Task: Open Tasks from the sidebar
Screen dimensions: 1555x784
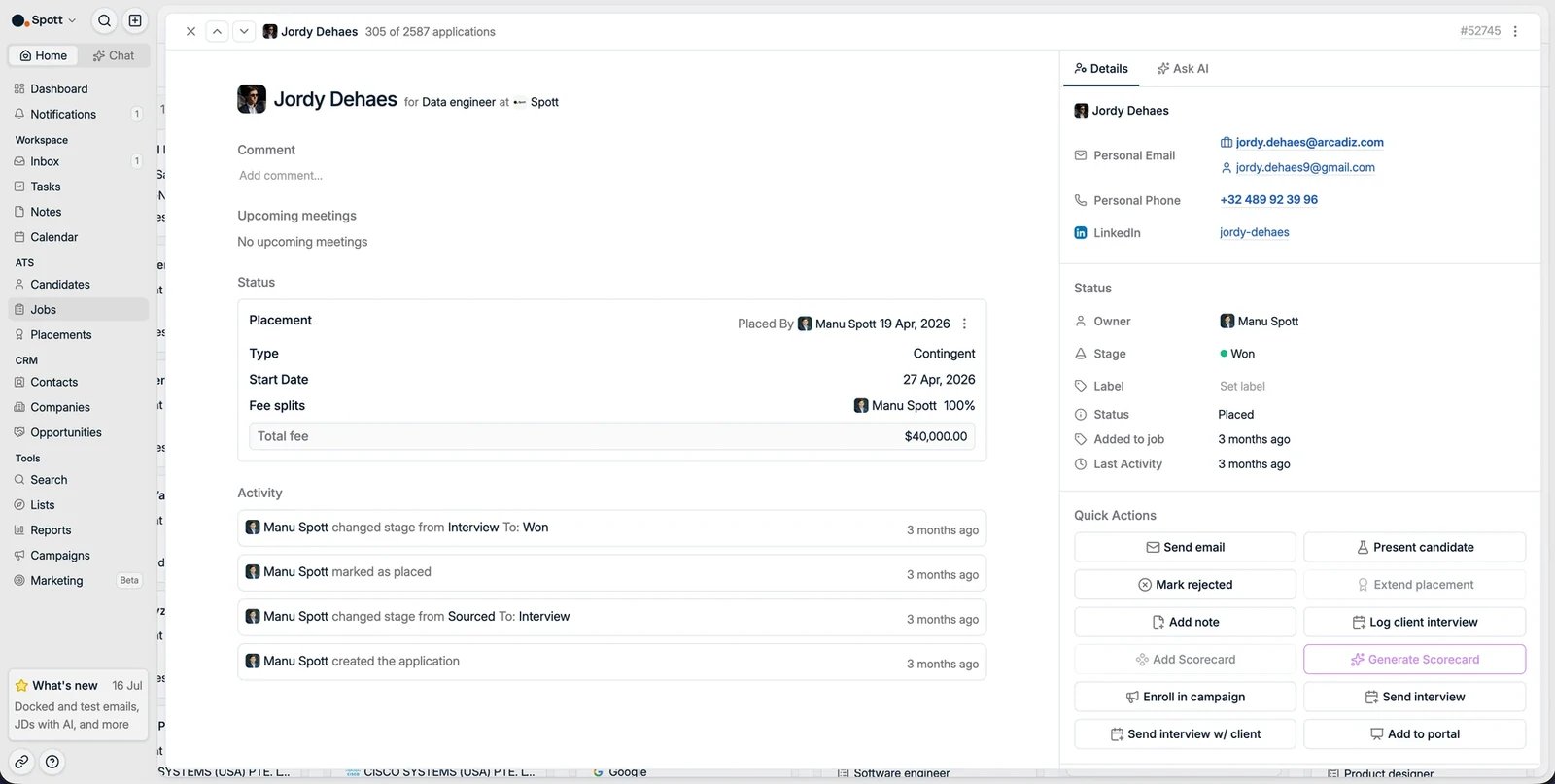Action: click(x=79, y=187)
